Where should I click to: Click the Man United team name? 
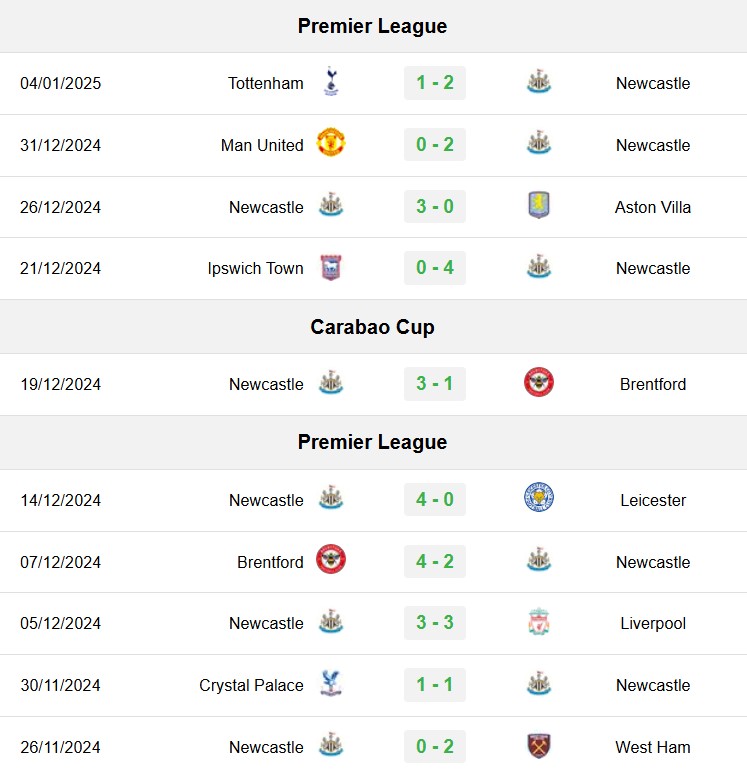[x=262, y=146]
